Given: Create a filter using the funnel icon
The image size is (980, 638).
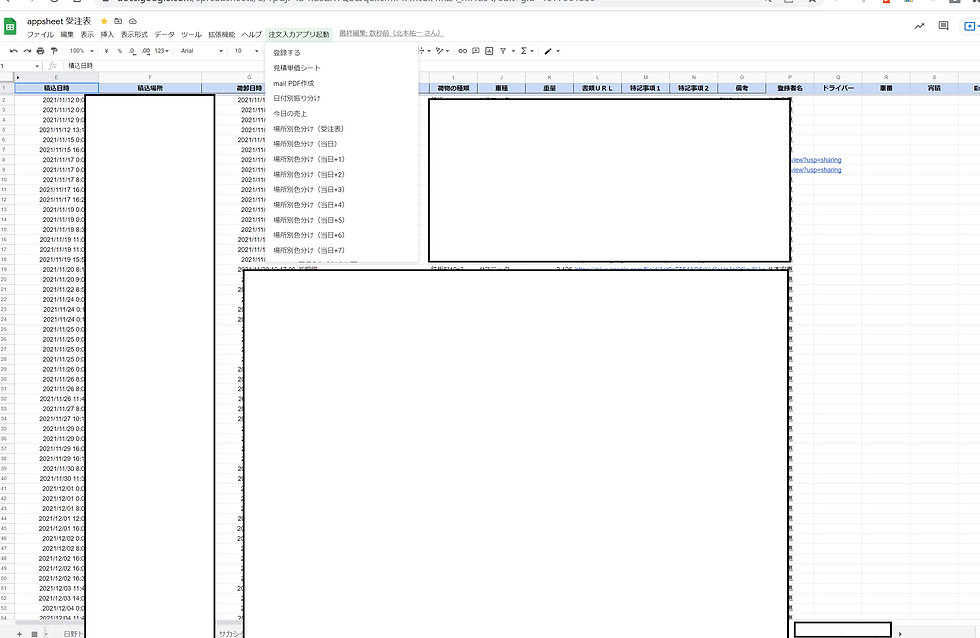Looking at the screenshot, I should [502, 51].
